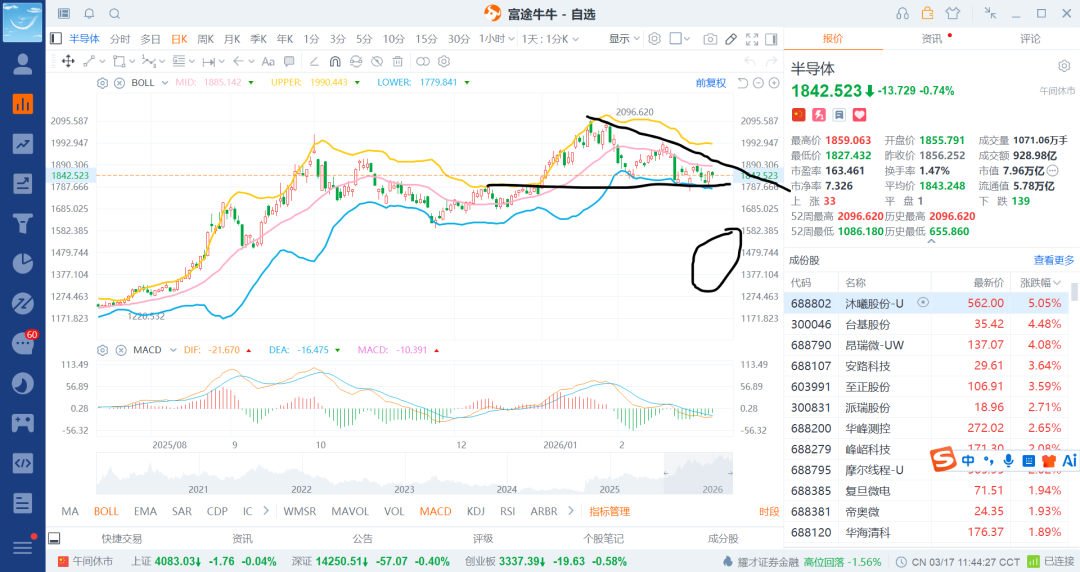
Task: Click the Sogou input method mic icon
Action: pyautogui.click(x=1008, y=460)
